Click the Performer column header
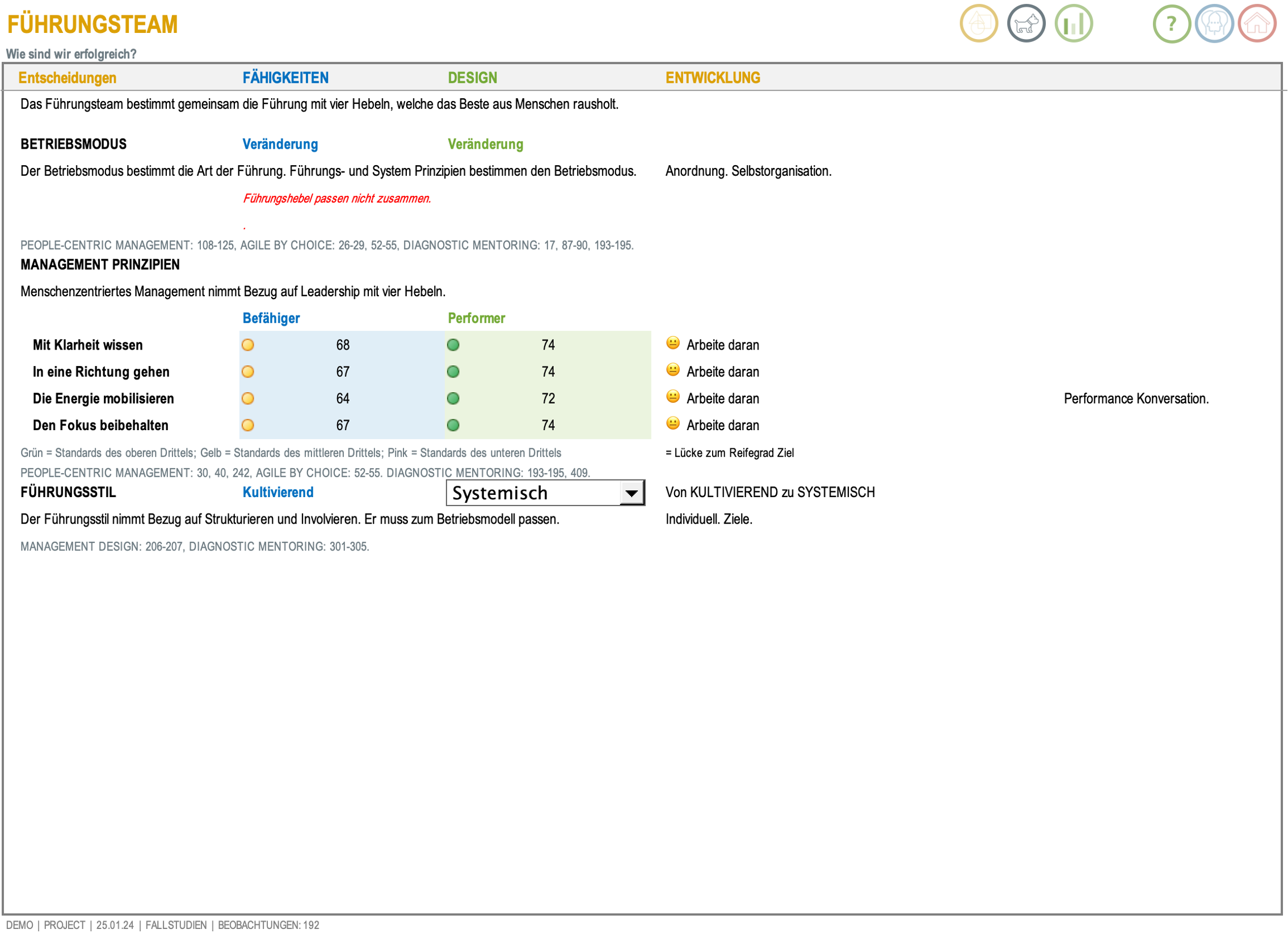 point(477,318)
